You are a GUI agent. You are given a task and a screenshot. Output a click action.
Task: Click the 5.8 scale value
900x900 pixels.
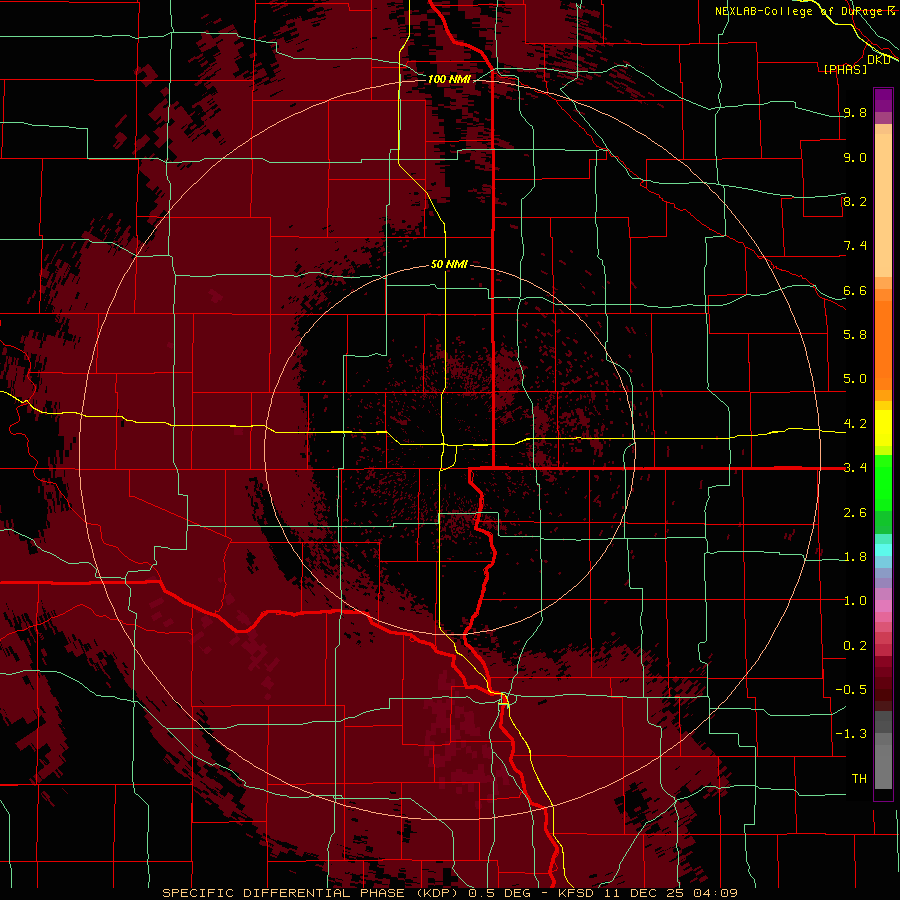(x=855, y=335)
